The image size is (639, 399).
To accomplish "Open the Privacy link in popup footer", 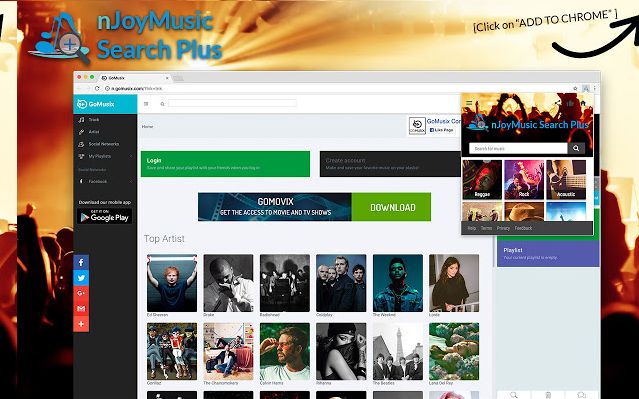I will (x=503, y=228).
